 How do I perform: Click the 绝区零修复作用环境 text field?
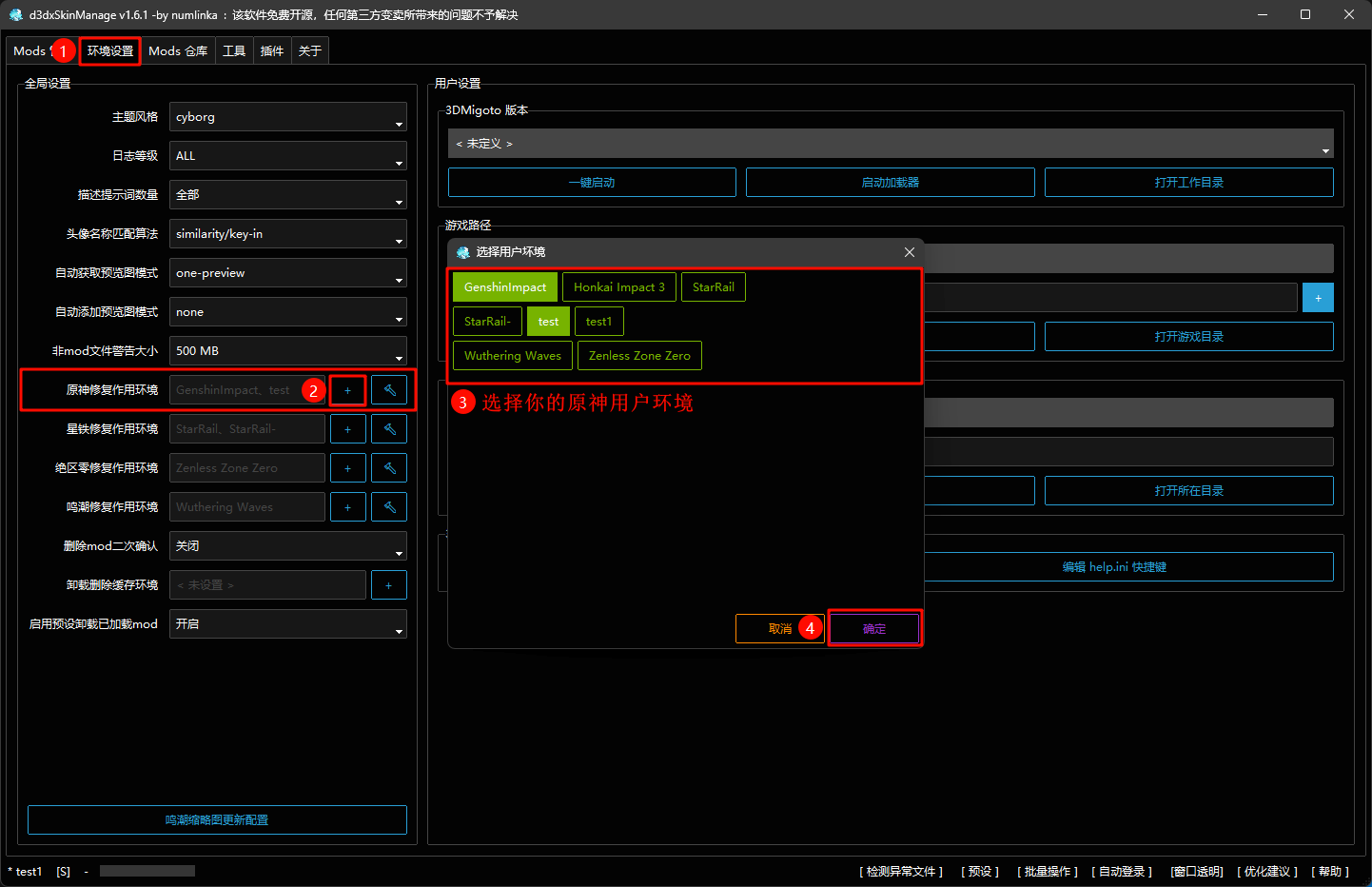247,468
